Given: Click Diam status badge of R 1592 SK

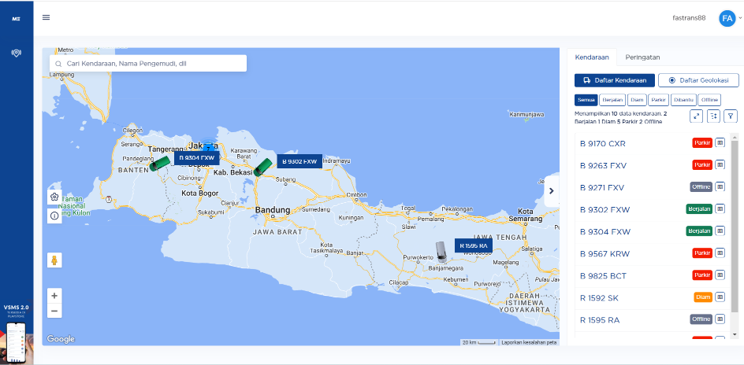Looking at the screenshot, I should coord(703,297).
